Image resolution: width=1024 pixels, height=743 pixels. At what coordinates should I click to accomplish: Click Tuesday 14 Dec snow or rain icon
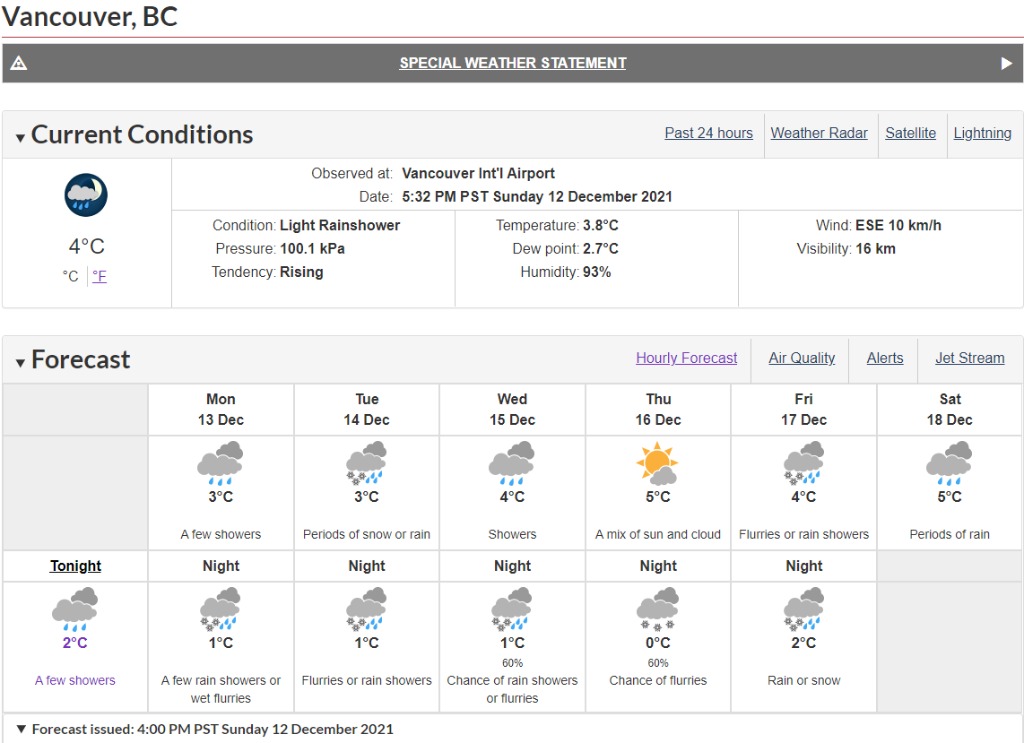tap(366, 464)
